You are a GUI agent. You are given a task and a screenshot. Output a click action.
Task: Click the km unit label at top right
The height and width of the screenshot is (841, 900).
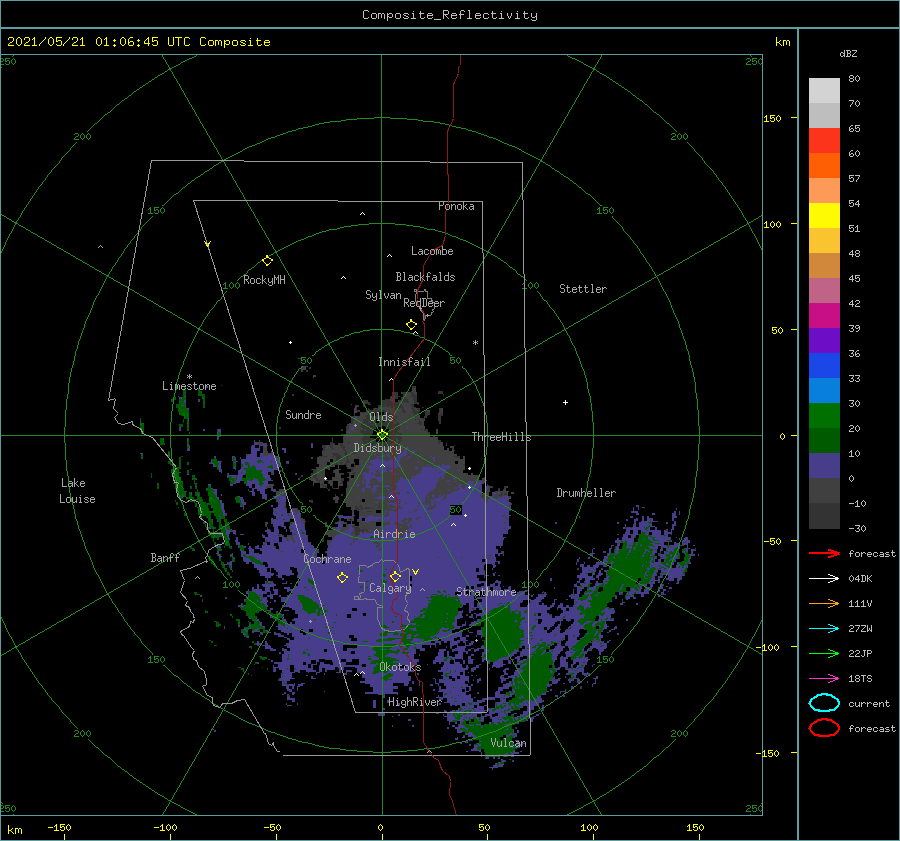tap(782, 42)
